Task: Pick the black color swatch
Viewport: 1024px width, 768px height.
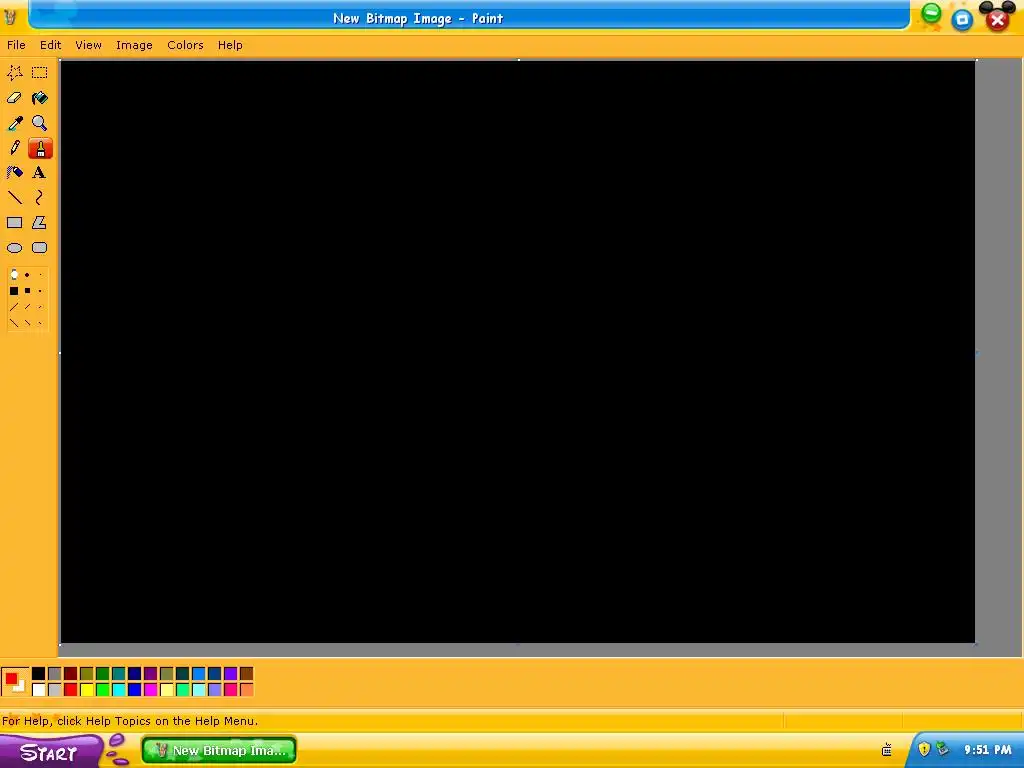Action: [x=39, y=674]
